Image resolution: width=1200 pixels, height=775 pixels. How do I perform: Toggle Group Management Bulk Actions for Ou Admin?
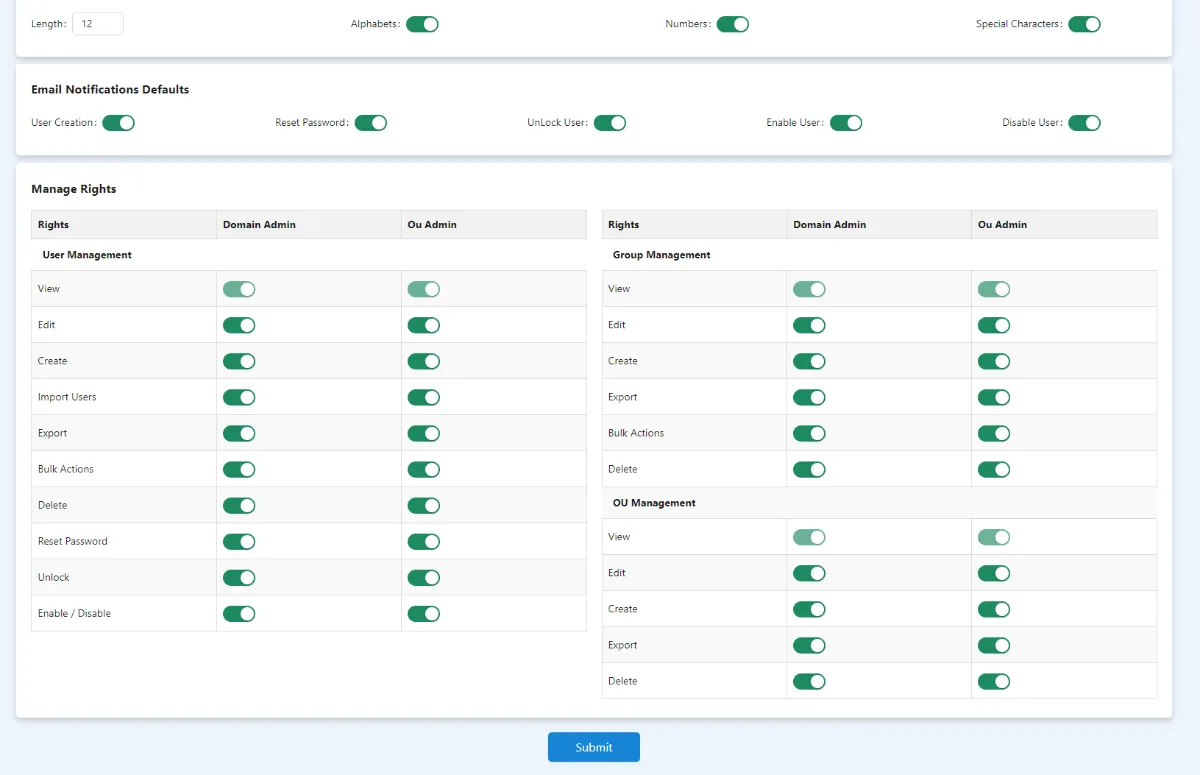[x=994, y=433]
